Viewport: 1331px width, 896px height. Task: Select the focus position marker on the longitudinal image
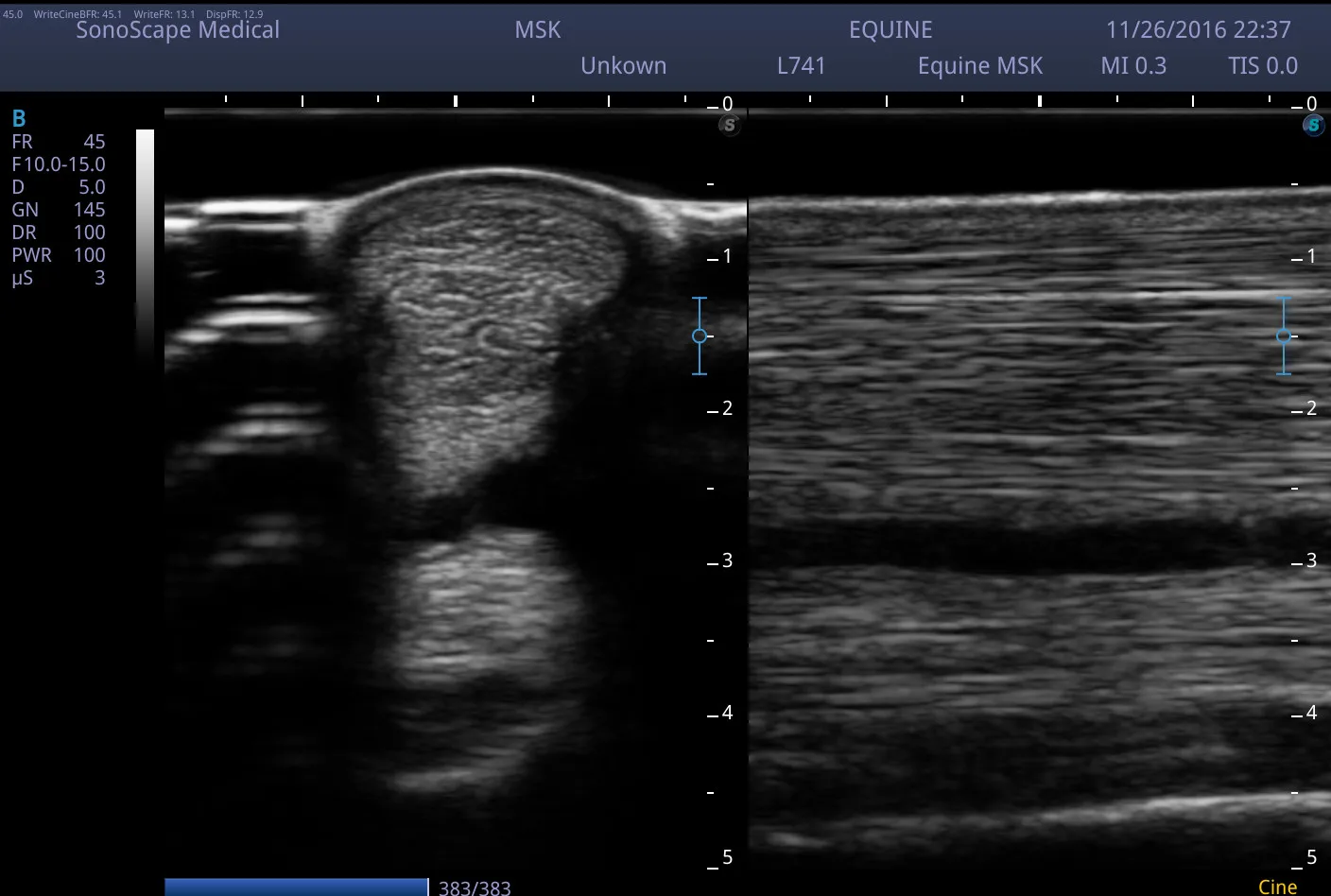[x=1284, y=336]
